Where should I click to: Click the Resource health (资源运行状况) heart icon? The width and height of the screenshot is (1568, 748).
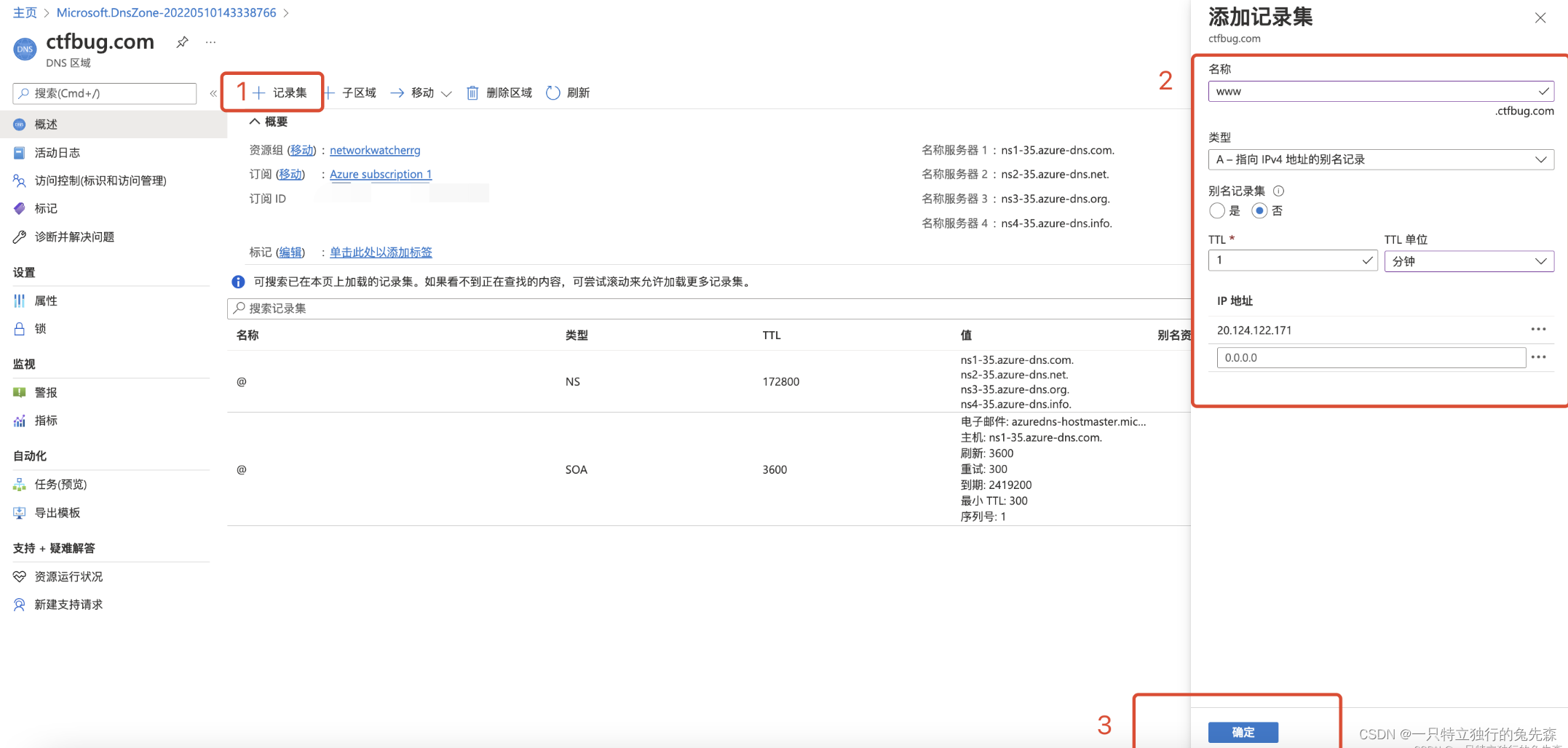point(20,576)
